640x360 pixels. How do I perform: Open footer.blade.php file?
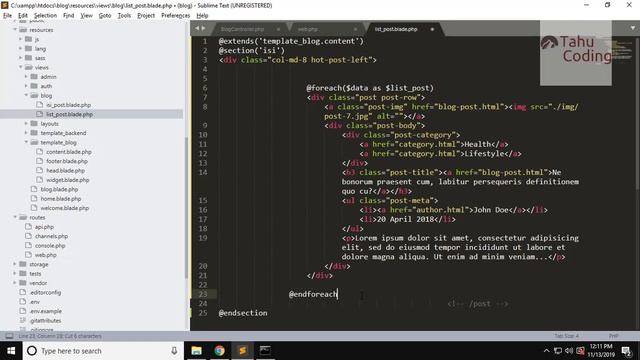point(67,161)
